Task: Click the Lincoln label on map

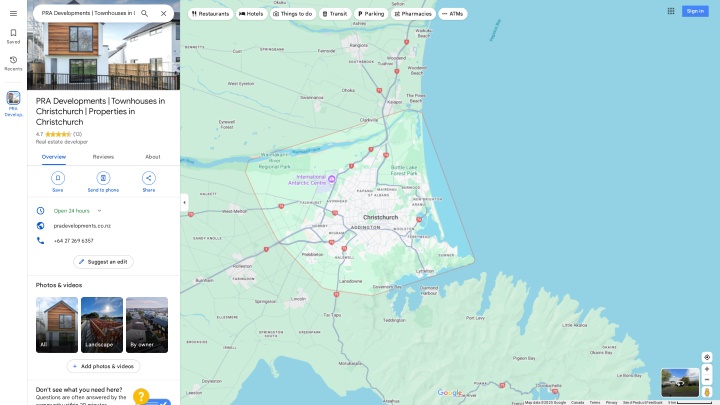Action: [x=298, y=299]
